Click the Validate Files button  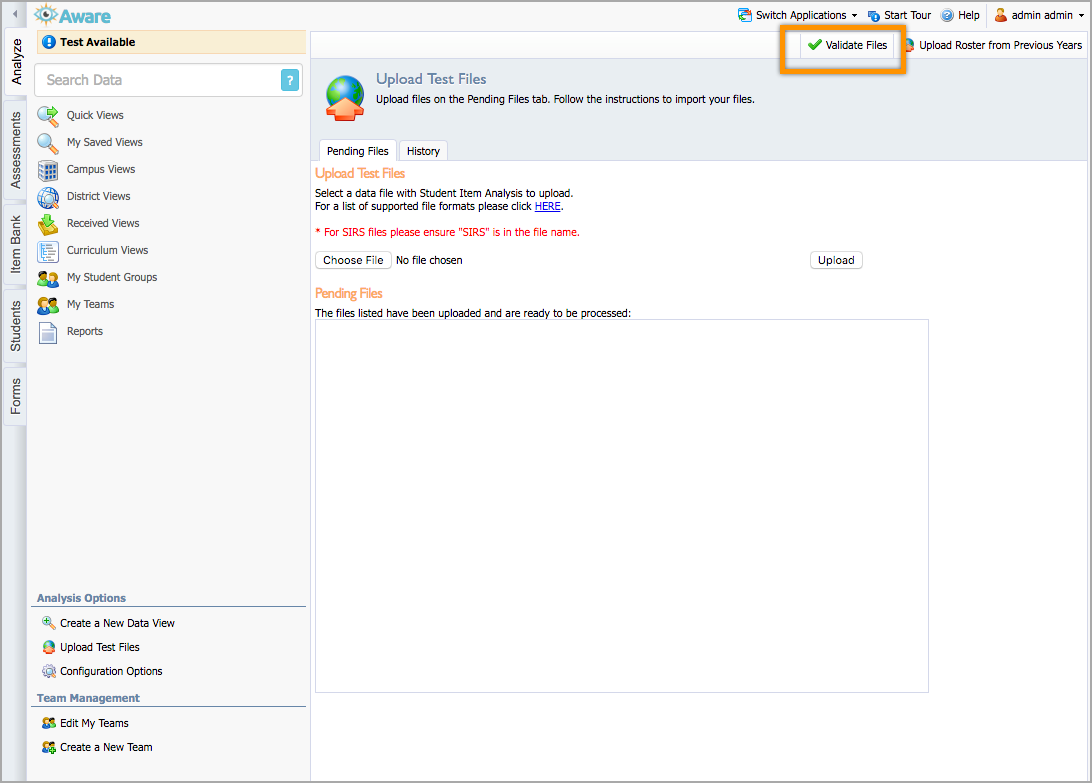coord(848,45)
